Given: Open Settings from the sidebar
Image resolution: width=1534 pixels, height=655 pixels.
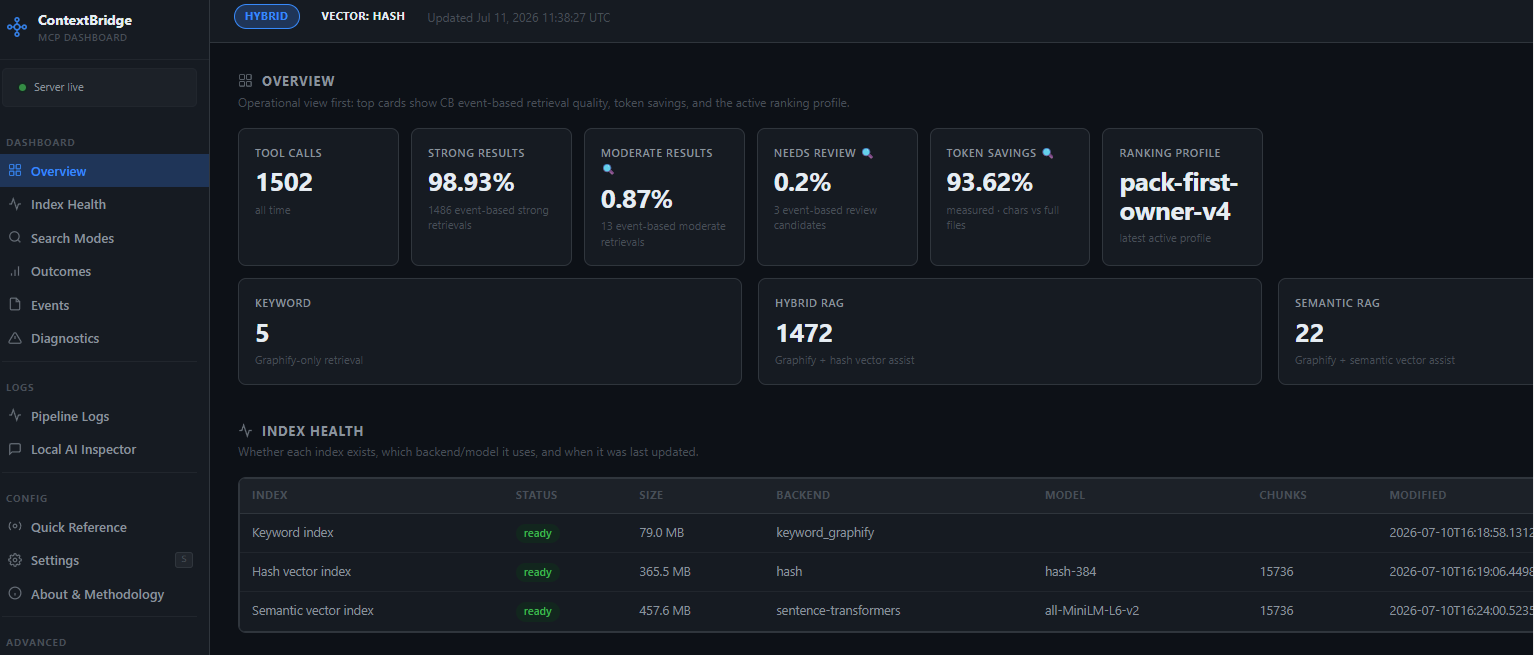Looking at the screenshot, I should (x=104, y=560).
